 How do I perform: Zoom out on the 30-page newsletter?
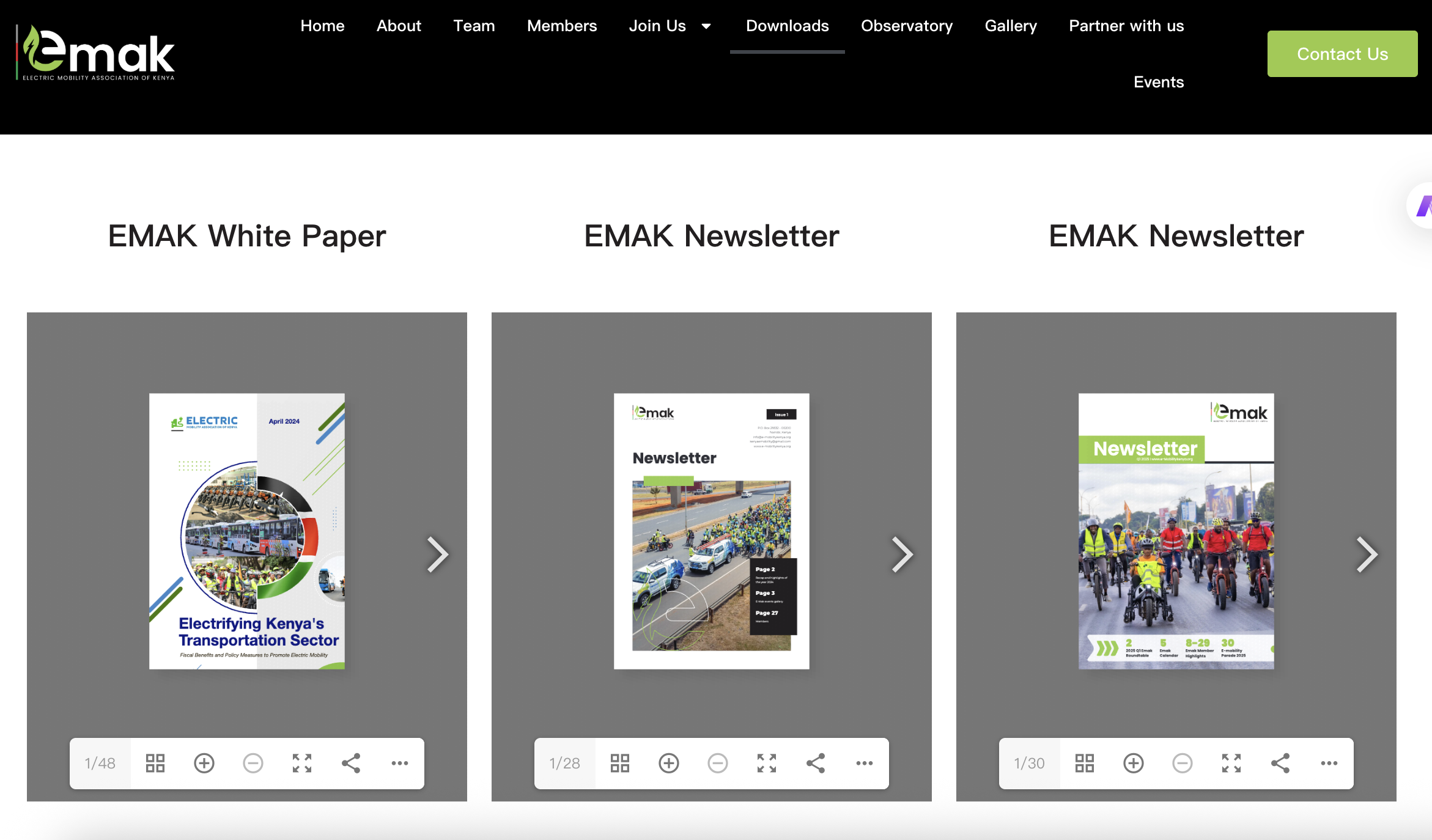[x=1183, y=763]
